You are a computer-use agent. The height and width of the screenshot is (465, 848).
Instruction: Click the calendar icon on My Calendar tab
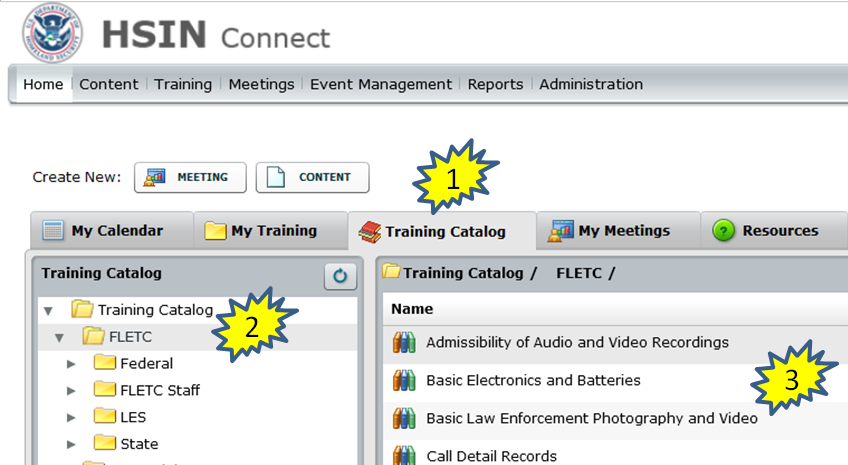tap(53, 231)
